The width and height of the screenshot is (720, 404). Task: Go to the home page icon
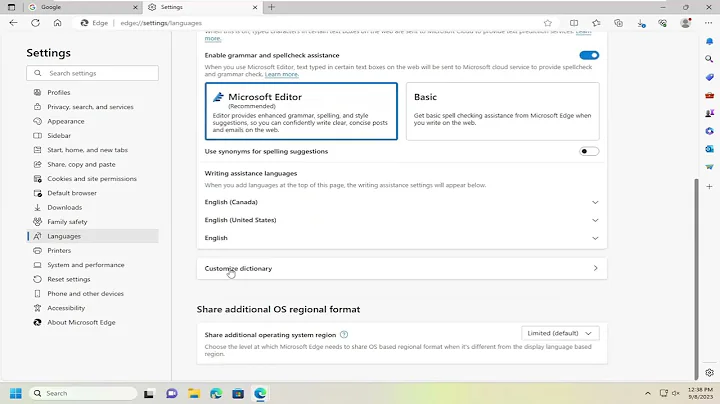[57, 23]
